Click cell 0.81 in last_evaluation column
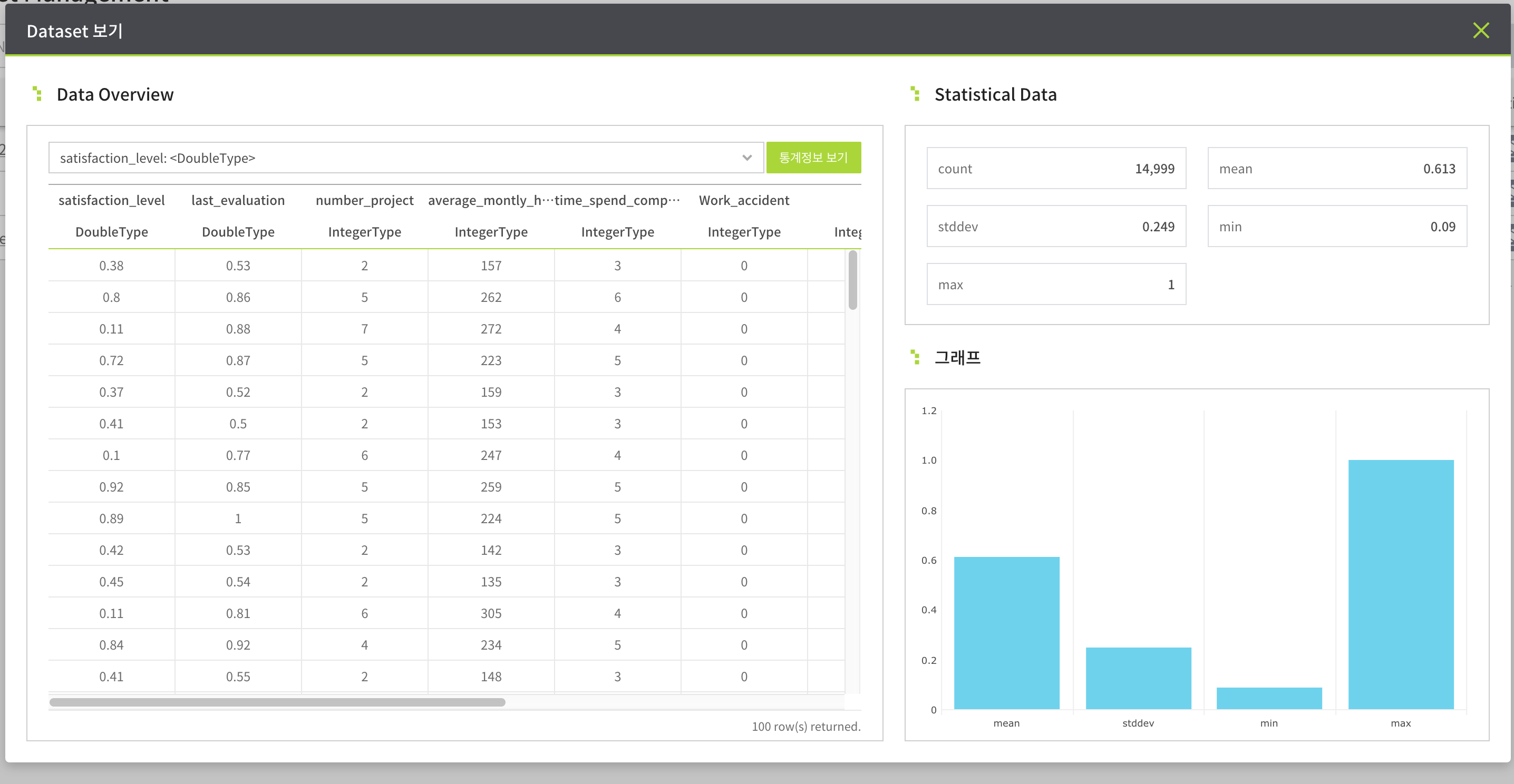The image size is (1514, 784). pyautogui.click(x=238, y=613)
